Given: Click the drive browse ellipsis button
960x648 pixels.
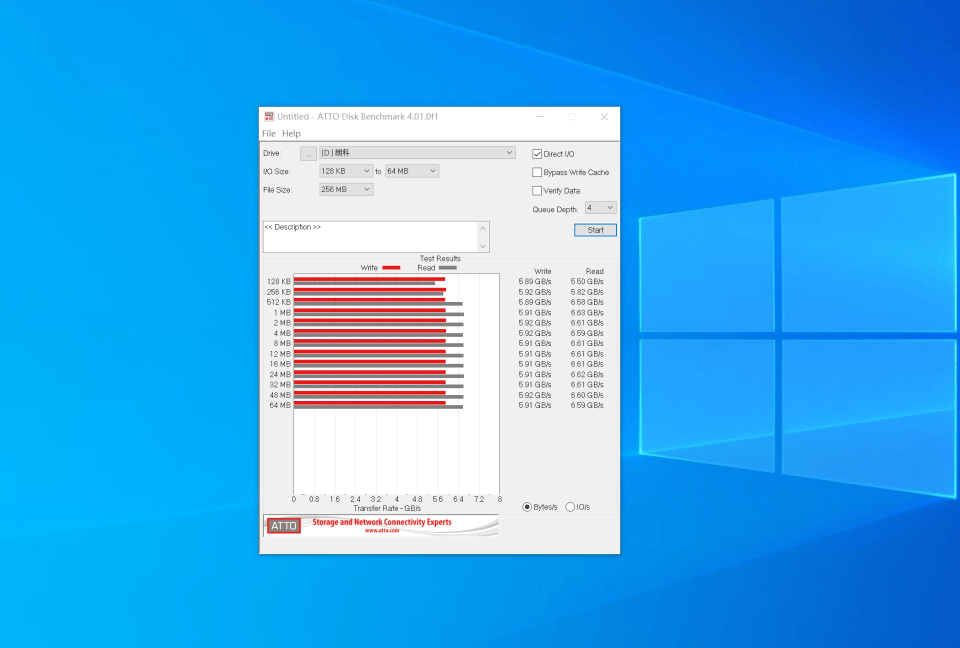Looking at the screenshot, I should tap(308, 153).
